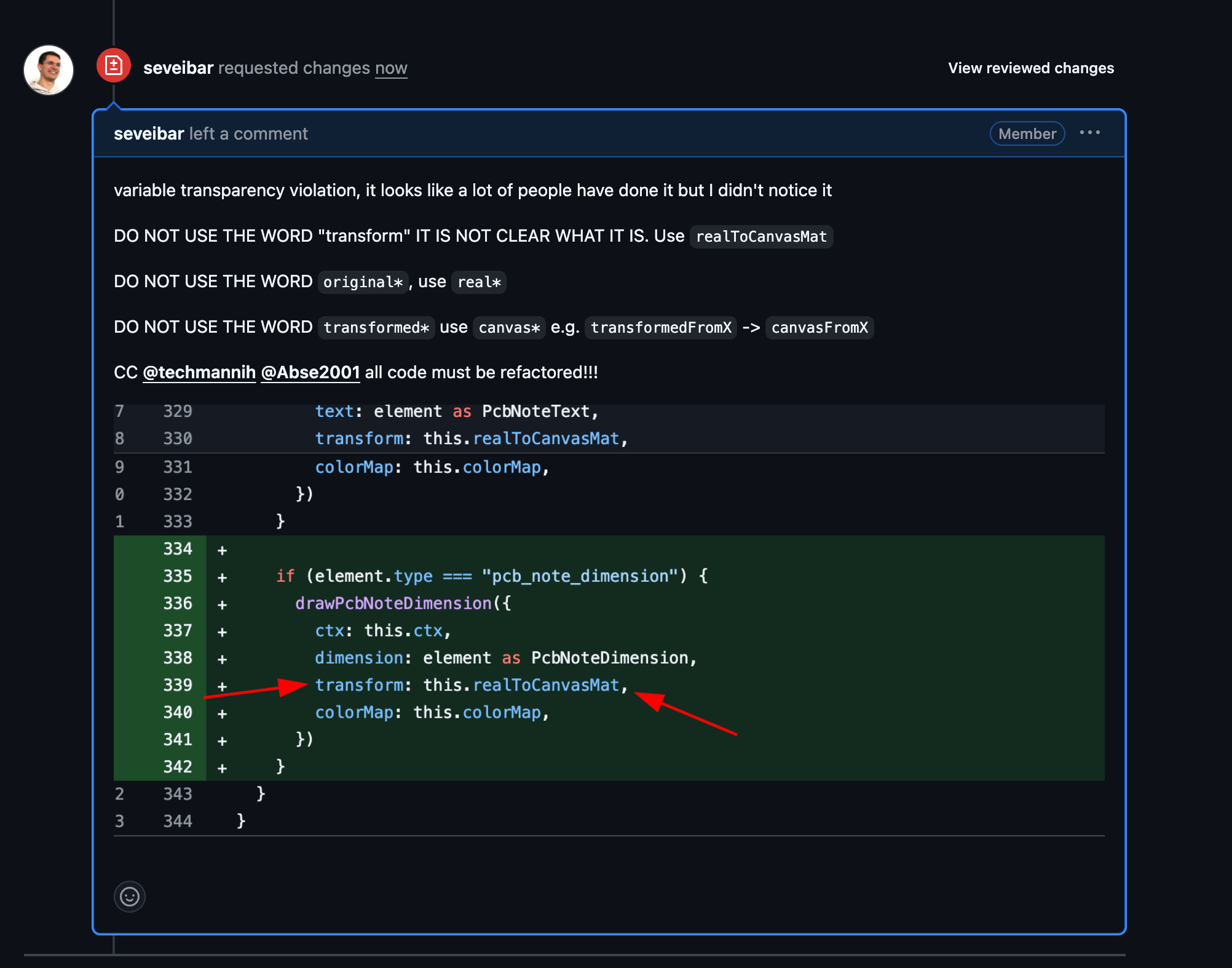Click seveibar username in review header
Image resolution: width=1232 pixels, height=968 pixels.
[178, 68]
